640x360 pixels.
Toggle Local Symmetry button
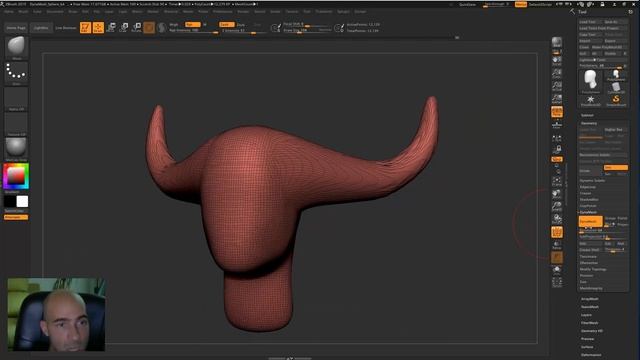(x=557, y=139)
